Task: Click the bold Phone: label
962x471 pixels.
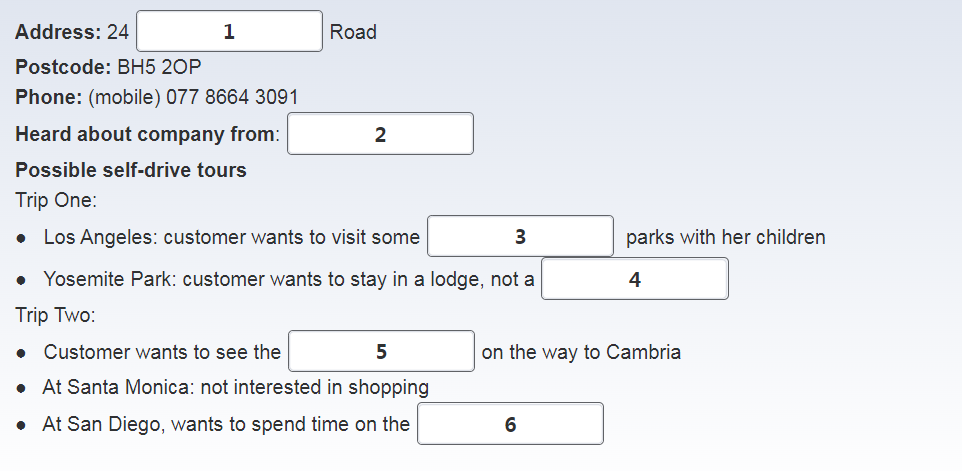Action: coord(48,97)
